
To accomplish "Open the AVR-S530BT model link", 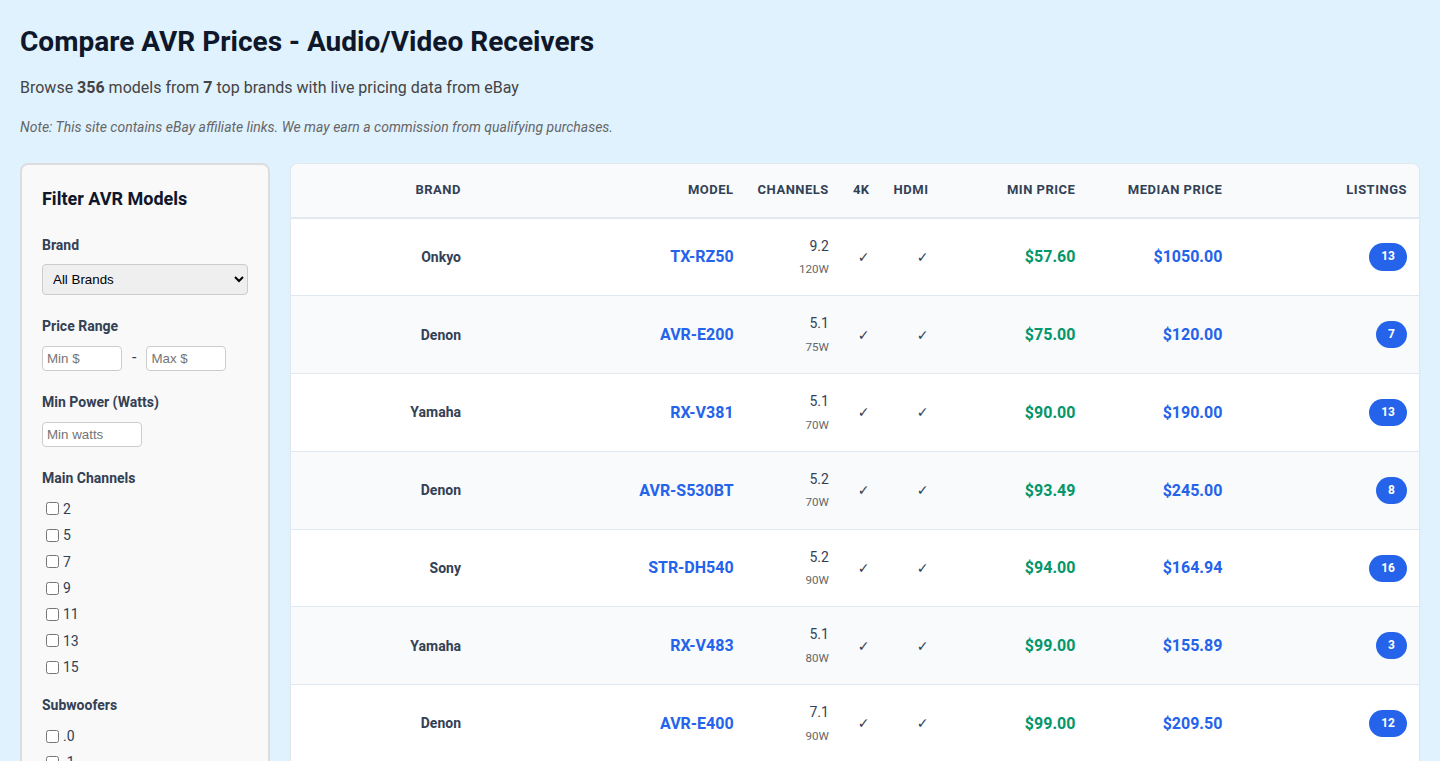I will pyautogui.click(x=687, y=490).
